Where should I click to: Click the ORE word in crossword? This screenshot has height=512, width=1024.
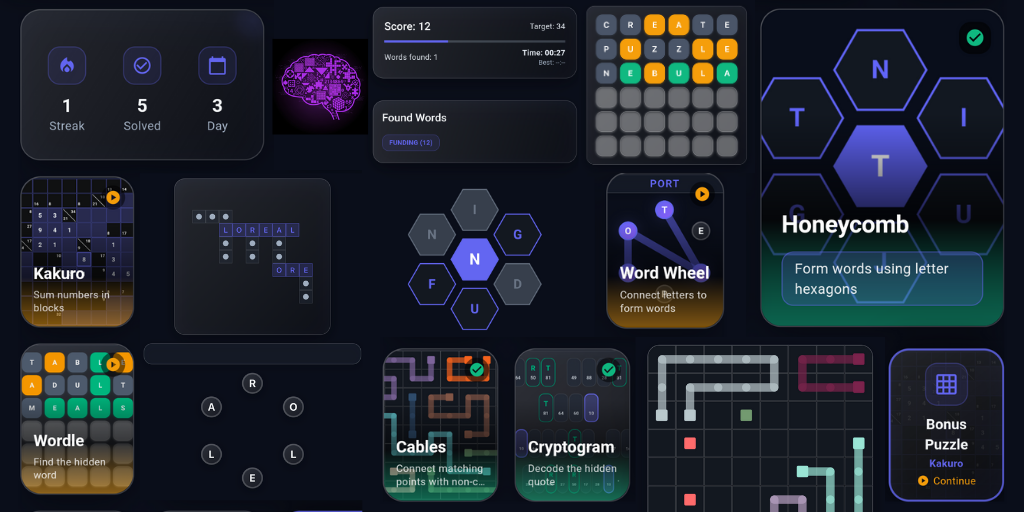pyautogui.click(x=293, y=270)
